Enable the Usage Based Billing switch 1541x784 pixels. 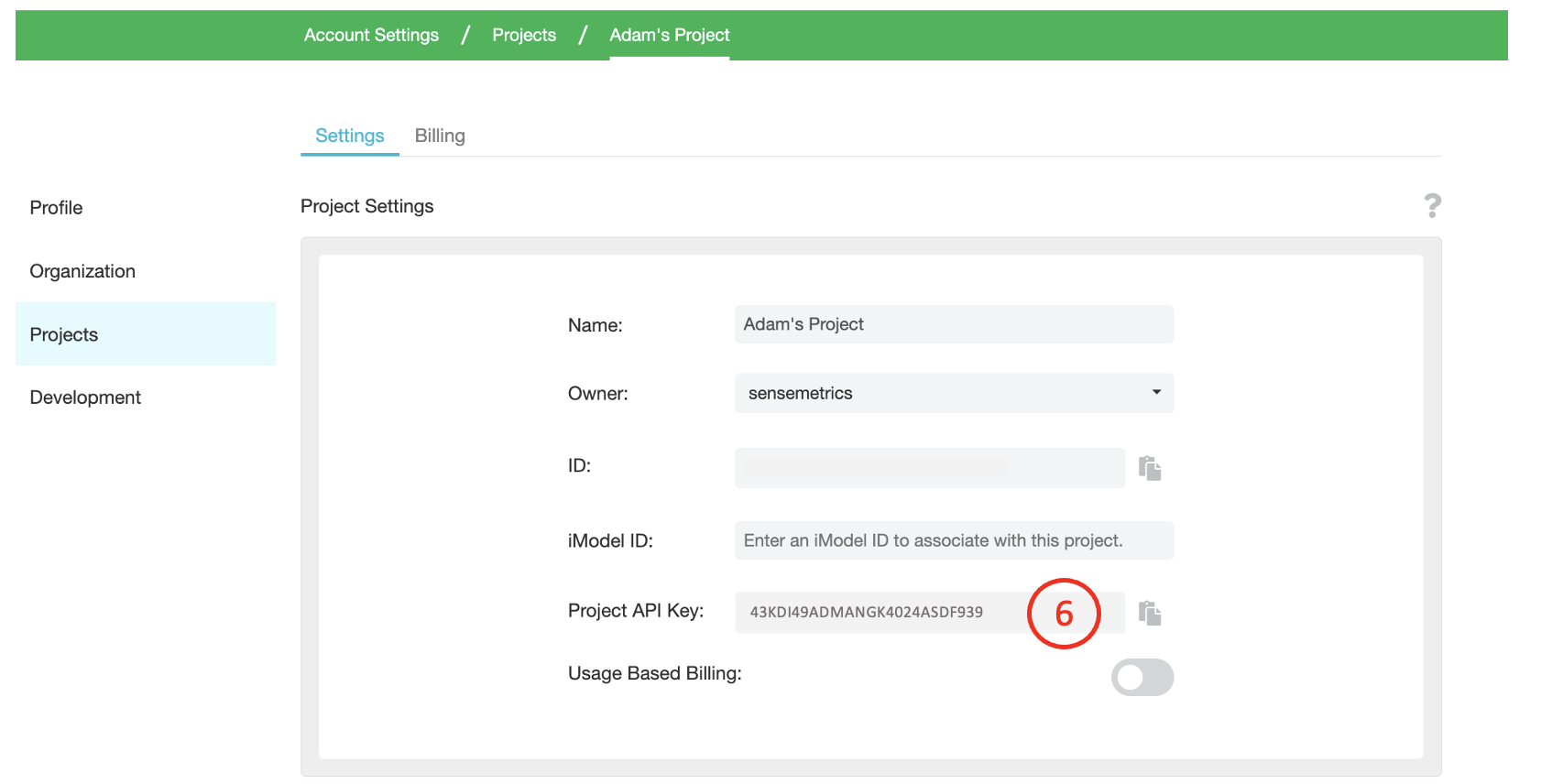click(x=1142, y=678)
